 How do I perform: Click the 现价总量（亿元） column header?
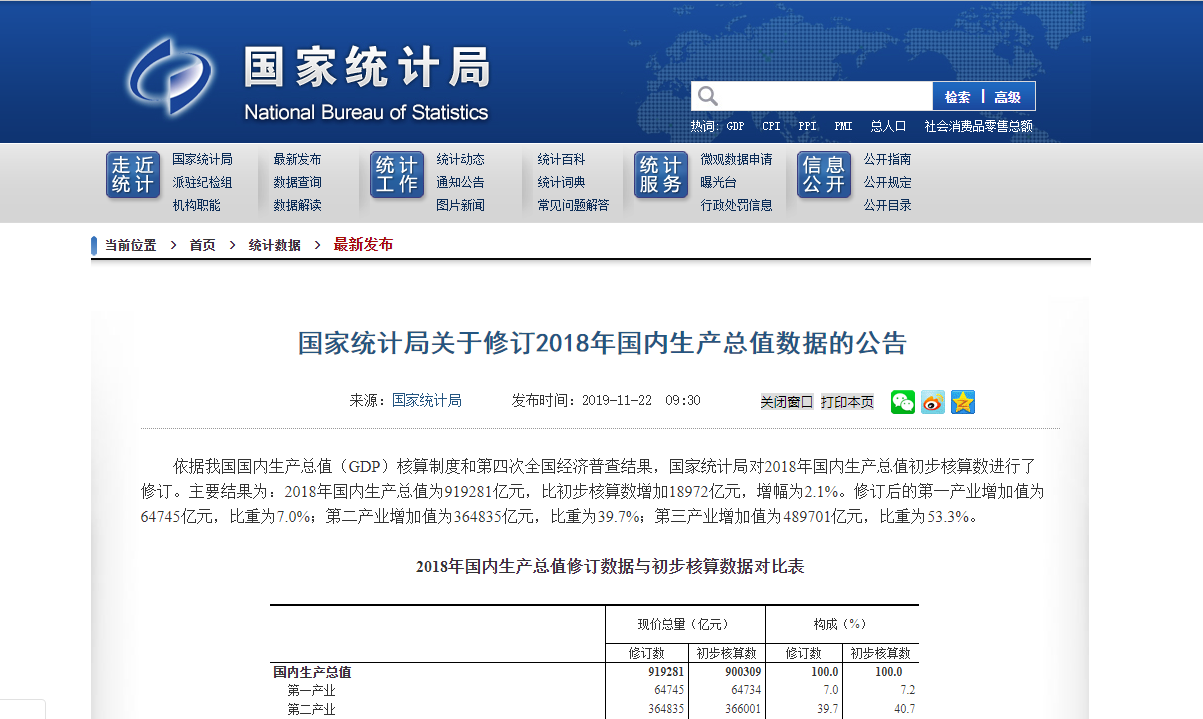684,624
